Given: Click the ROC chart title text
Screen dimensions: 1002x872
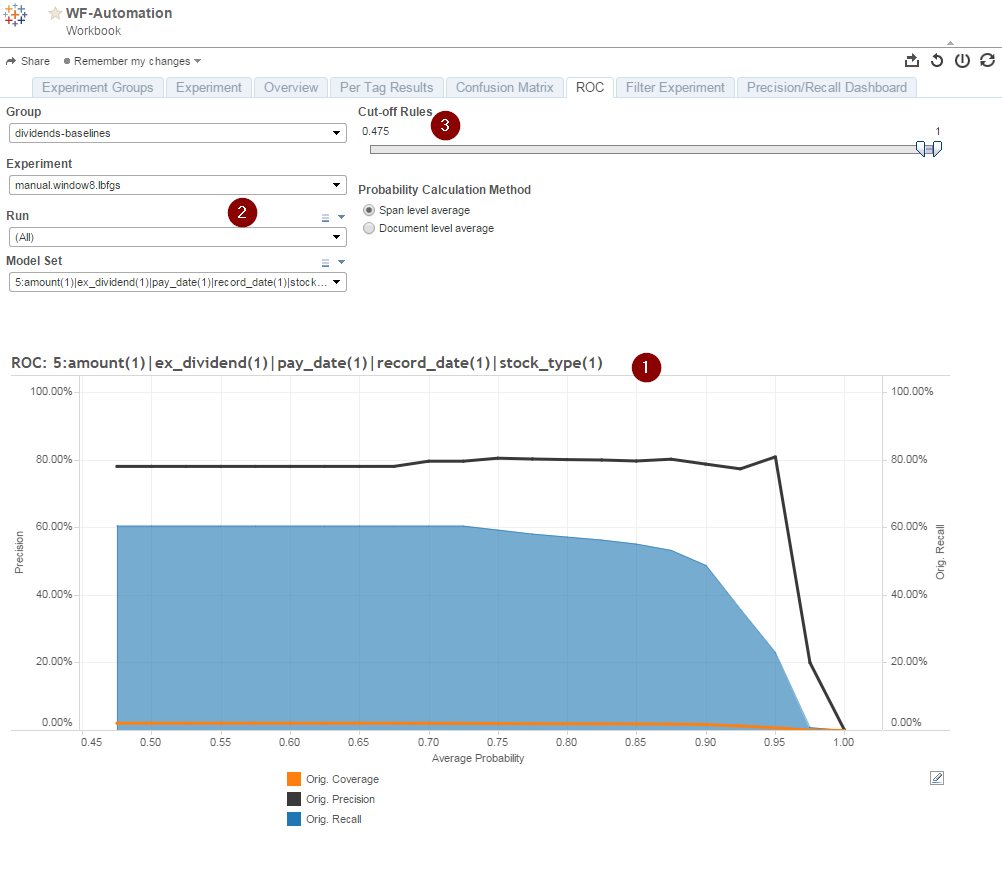Looking at the screenshot, I should pyautogui.click(x=307, y=363).
